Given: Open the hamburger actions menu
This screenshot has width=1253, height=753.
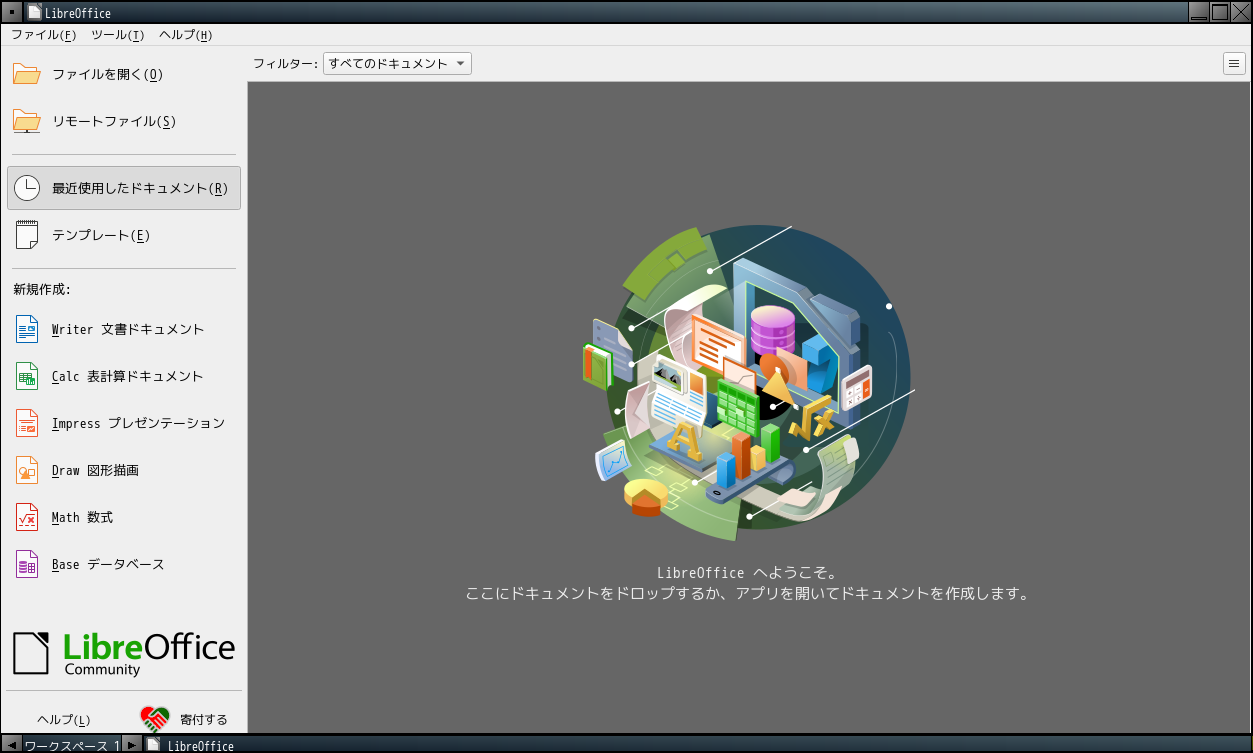Looking at the screenshot, I should pyautogui.click(x=1234, y=64).
